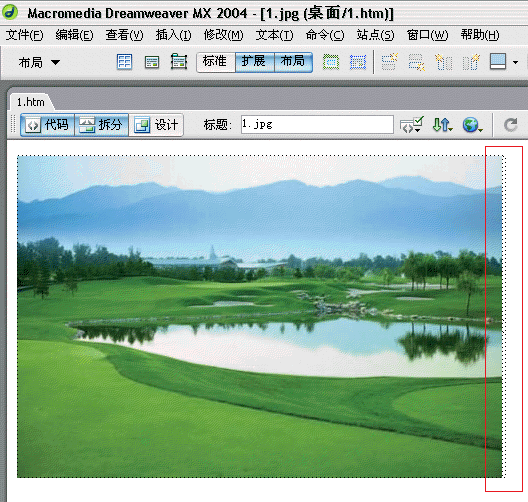
Task: Click Insert Row Above icon
Action: tap(390, 62)
